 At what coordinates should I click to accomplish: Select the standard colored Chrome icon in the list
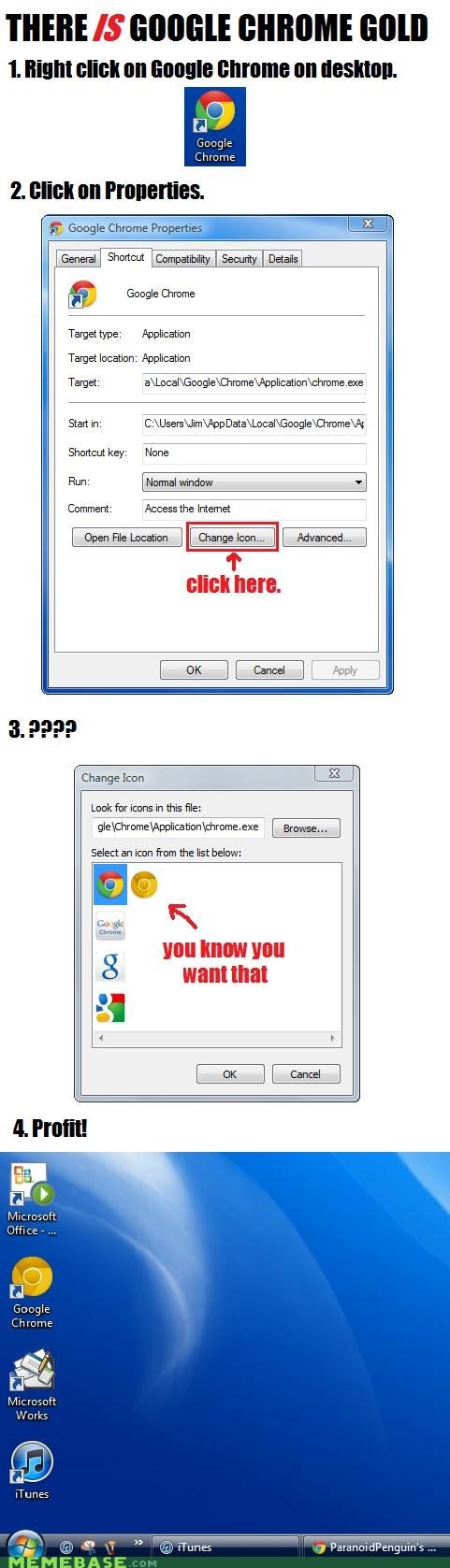click(x=110, y=884)
